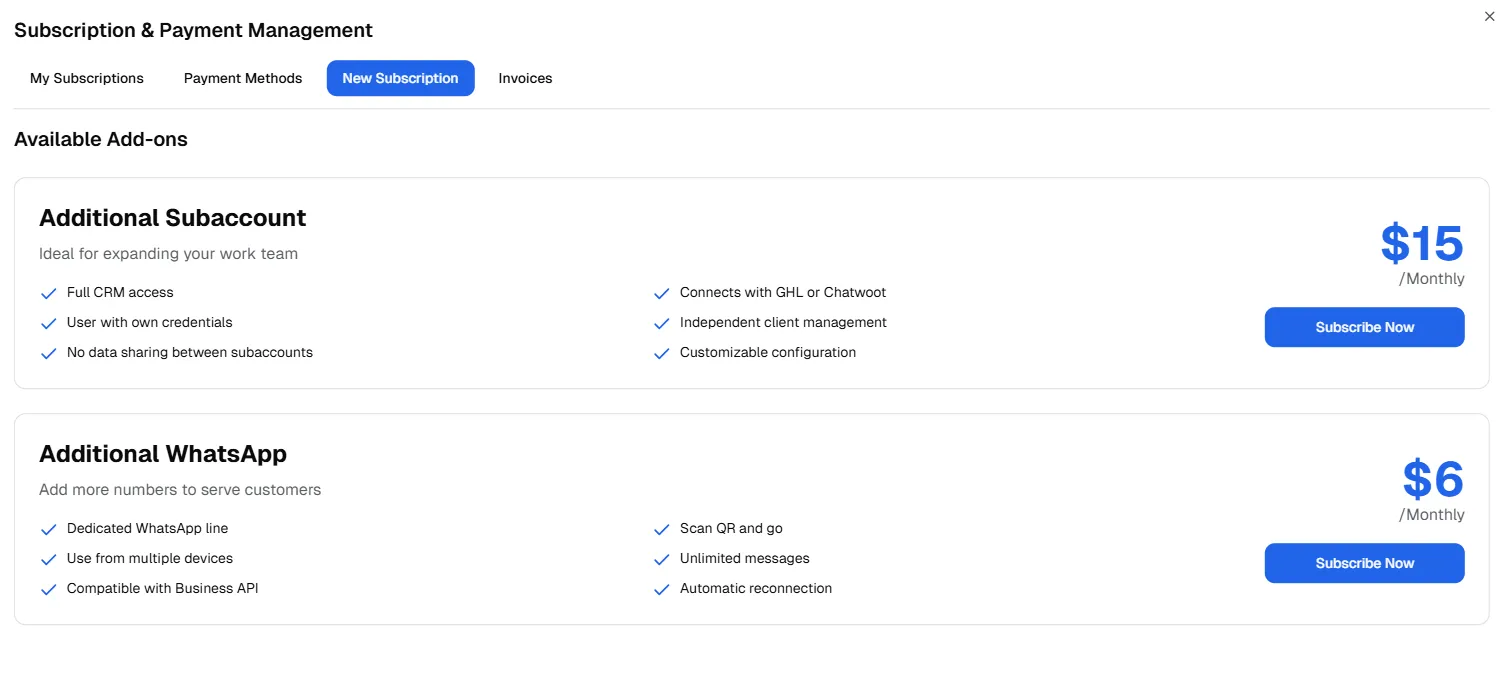The height and width of the screenshot is (674, 1503).
Task: Click checkmark next to Customizable configuration
Action: [x=661, y=353]
